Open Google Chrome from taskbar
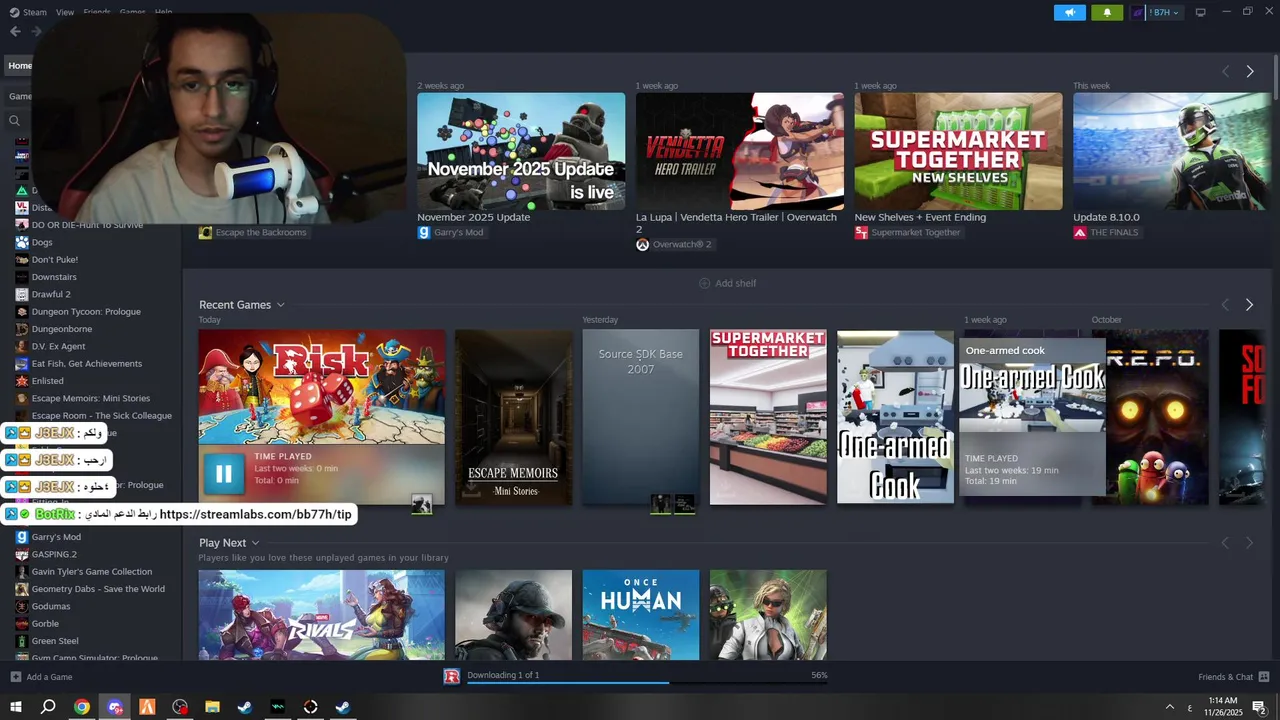This screenshot has height=720, width=1280. point(82,707)
